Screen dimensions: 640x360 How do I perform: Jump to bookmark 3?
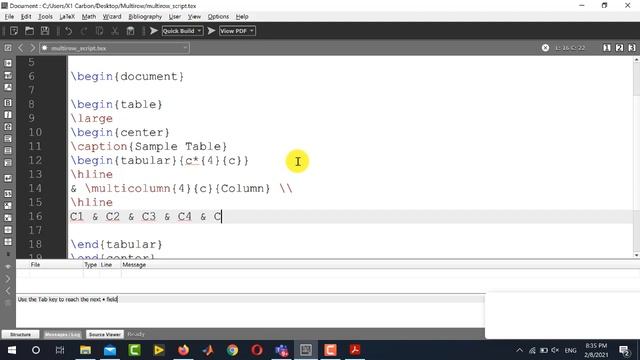tap(632, 48)
